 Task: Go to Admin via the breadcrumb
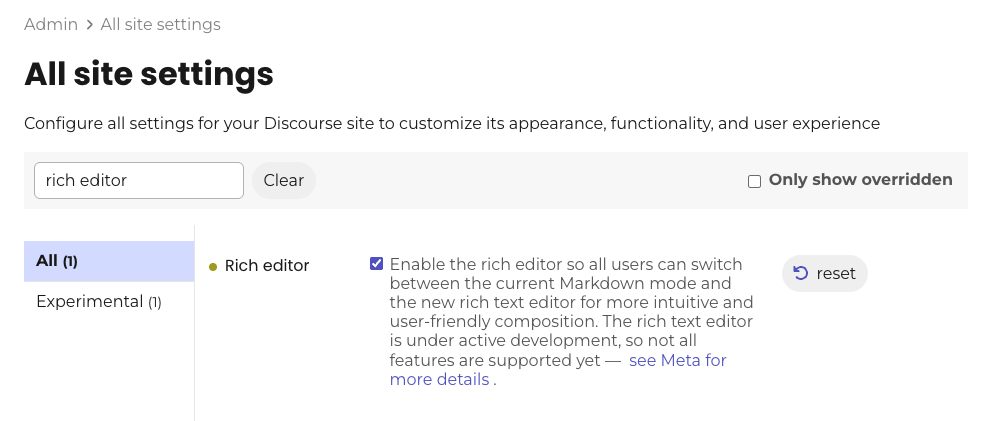coord(51,24)
